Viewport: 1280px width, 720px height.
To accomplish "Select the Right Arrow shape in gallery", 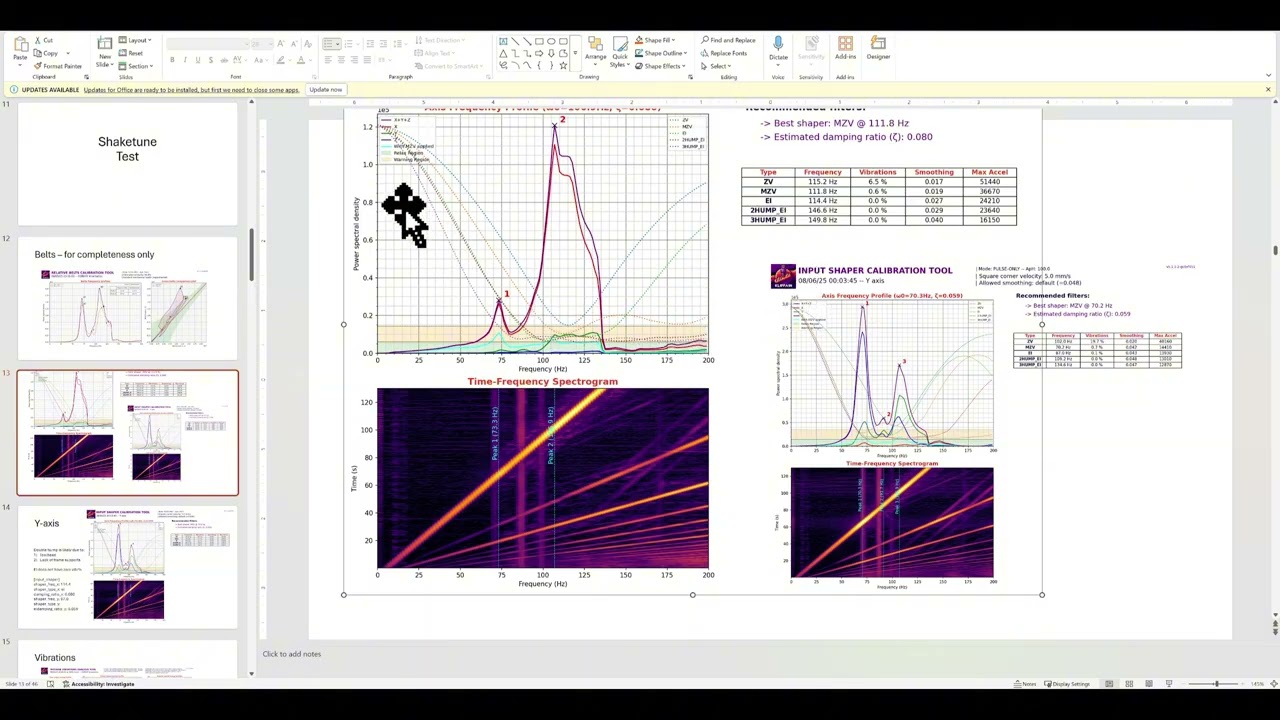I will pos(539,54).
